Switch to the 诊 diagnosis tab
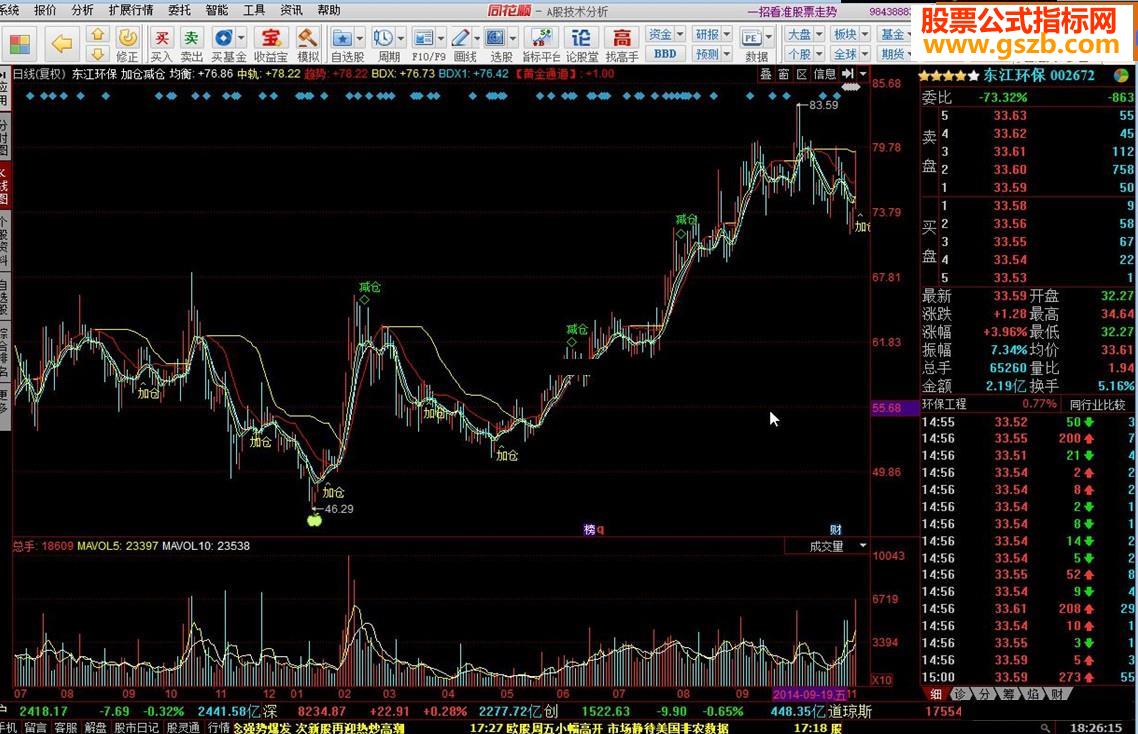 point(960,695)
